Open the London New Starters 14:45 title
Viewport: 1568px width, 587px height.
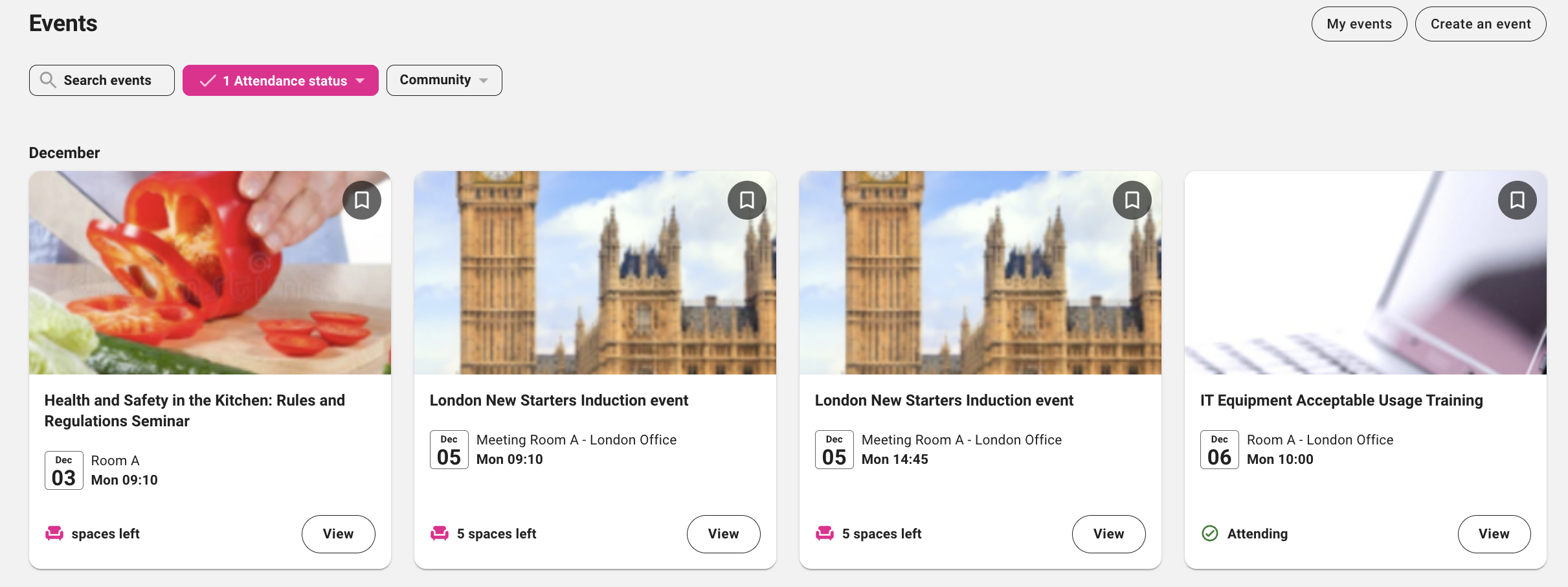click(x=944, y=400)
